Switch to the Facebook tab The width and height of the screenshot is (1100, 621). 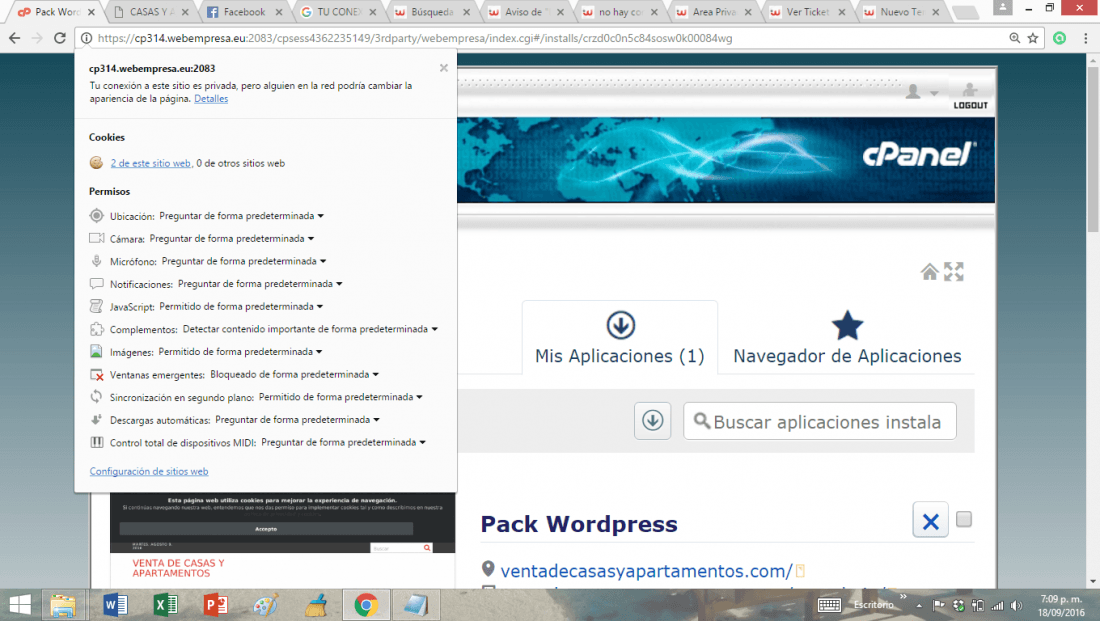tap(244, 12)
